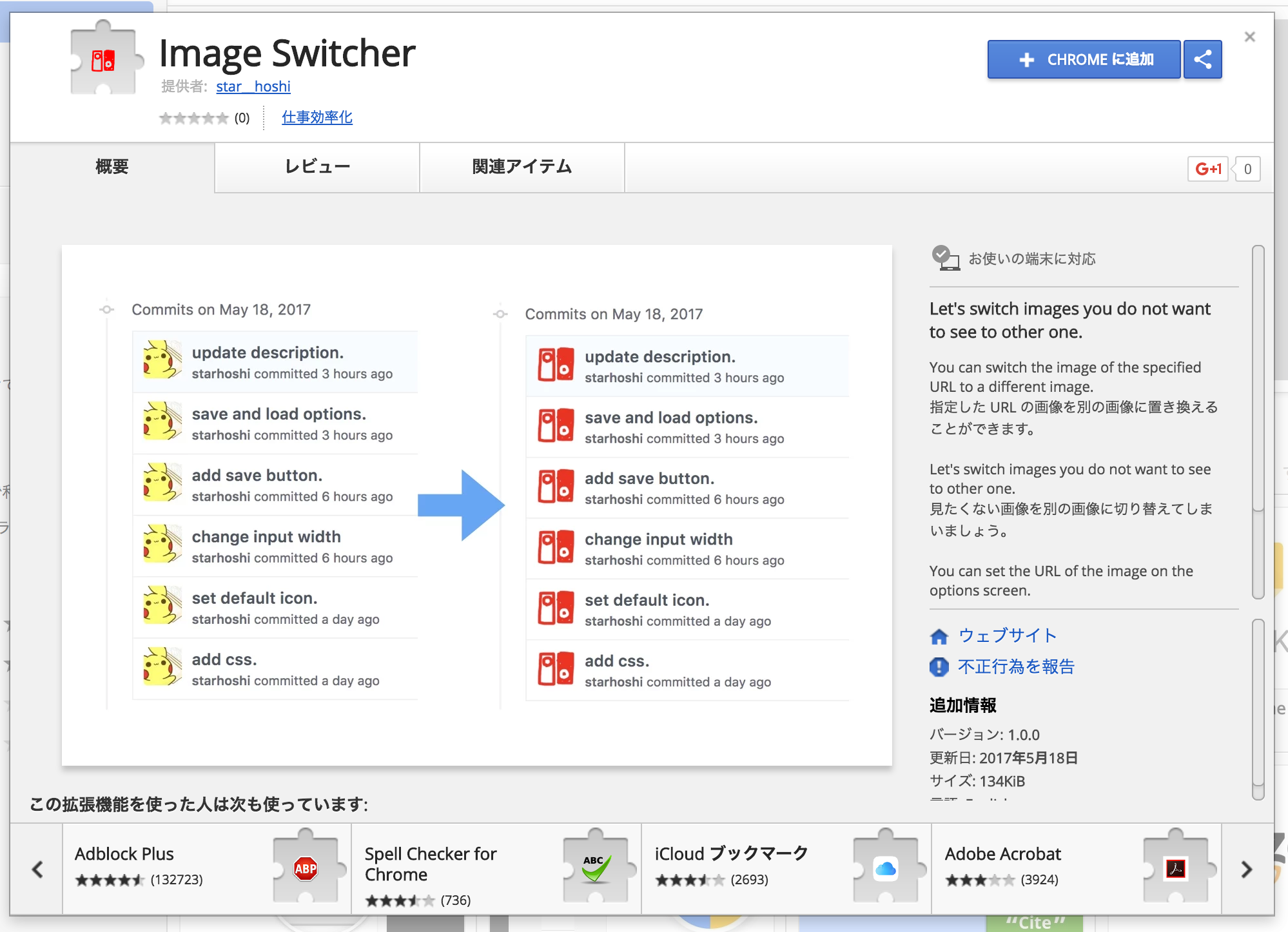Click the Spell Checker ABC checkmark icon
This screenshot has width=1288, height=932.
click(595, 868)
